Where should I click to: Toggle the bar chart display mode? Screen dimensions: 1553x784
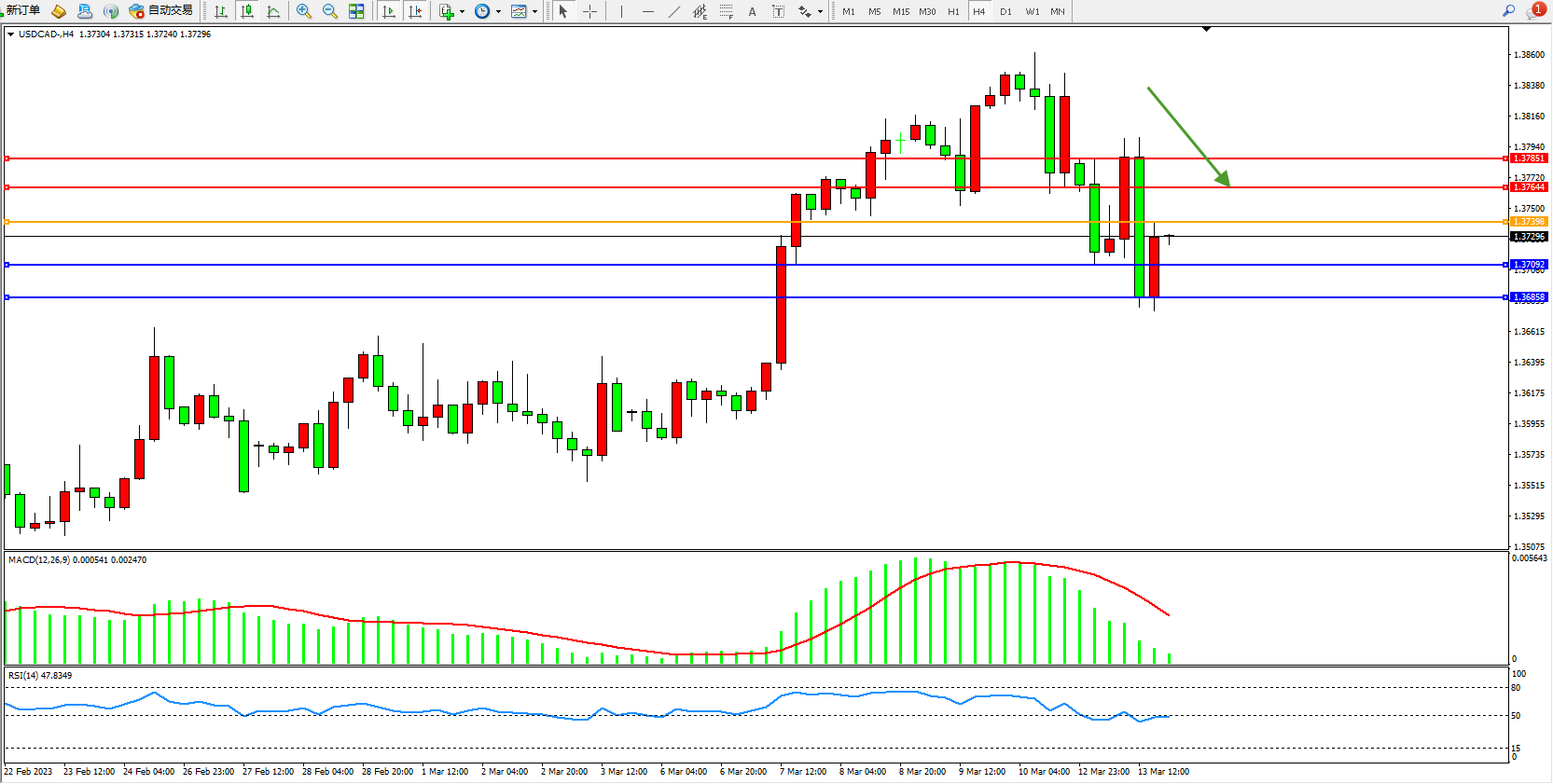tap(220, 11)
